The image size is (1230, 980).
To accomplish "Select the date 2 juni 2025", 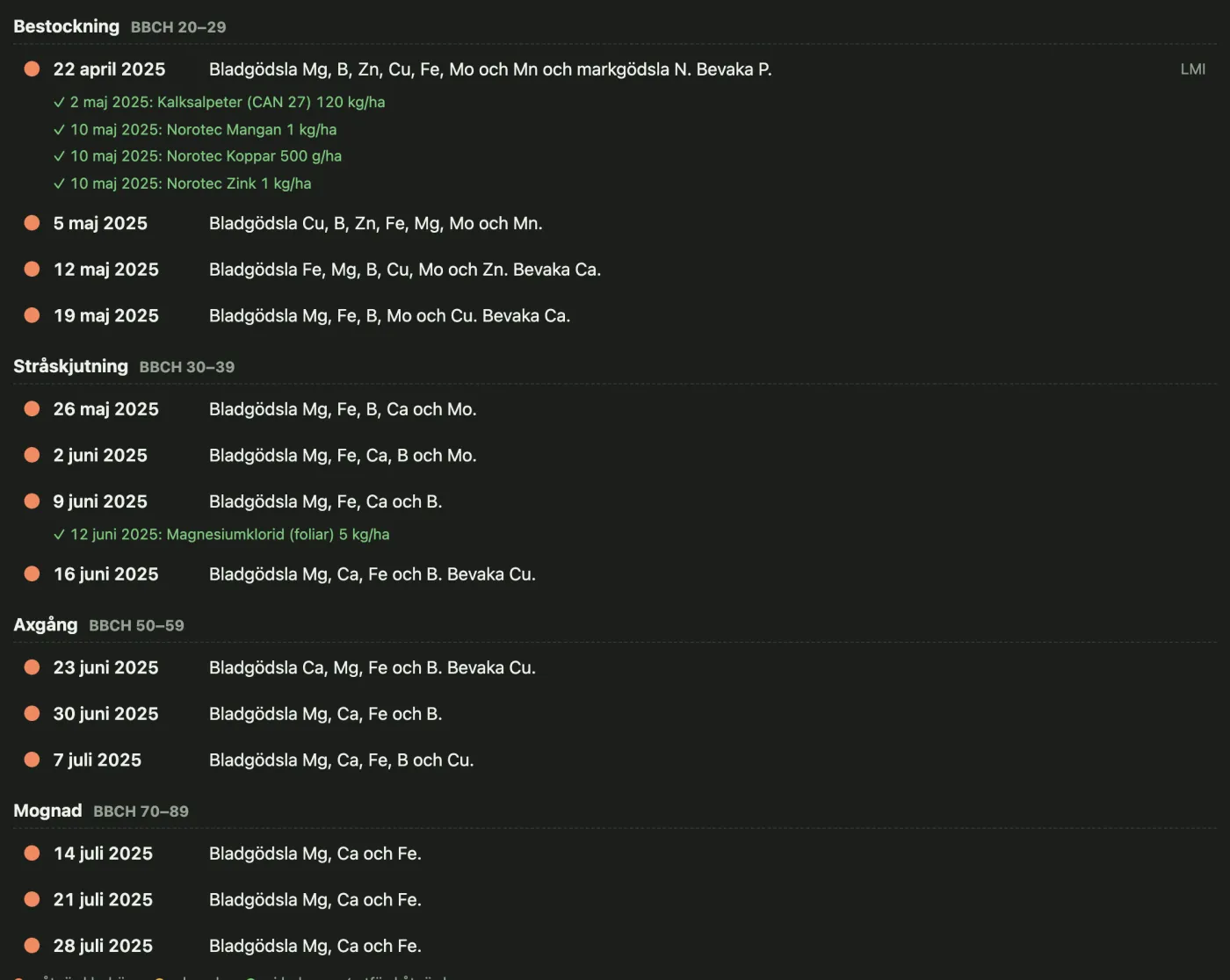I will [100, 455].
